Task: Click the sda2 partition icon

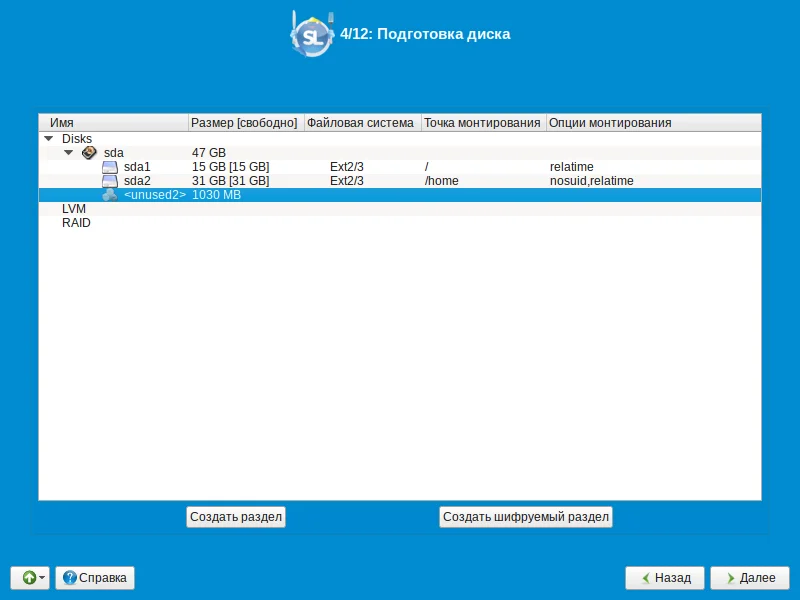Action: tap(110, 181)
